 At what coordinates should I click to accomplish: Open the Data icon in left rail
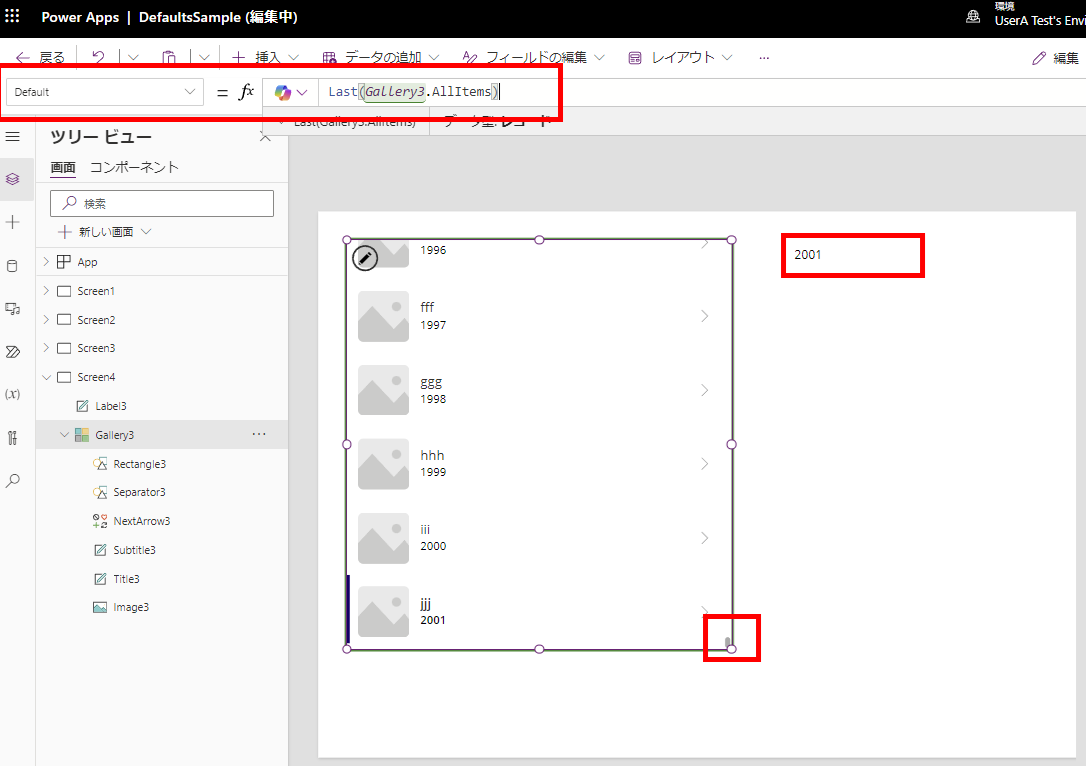coord(13,266)
